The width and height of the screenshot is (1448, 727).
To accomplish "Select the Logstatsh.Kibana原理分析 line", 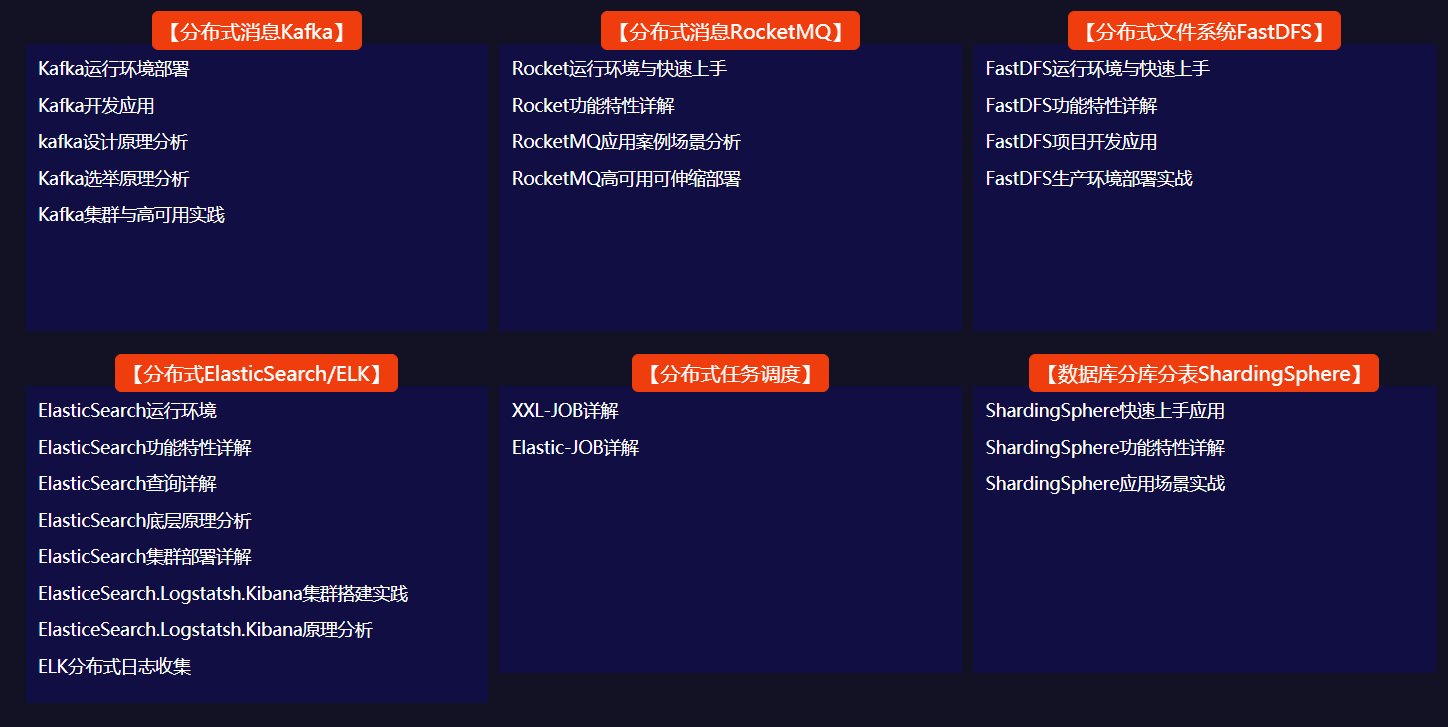I will (205, 630).
